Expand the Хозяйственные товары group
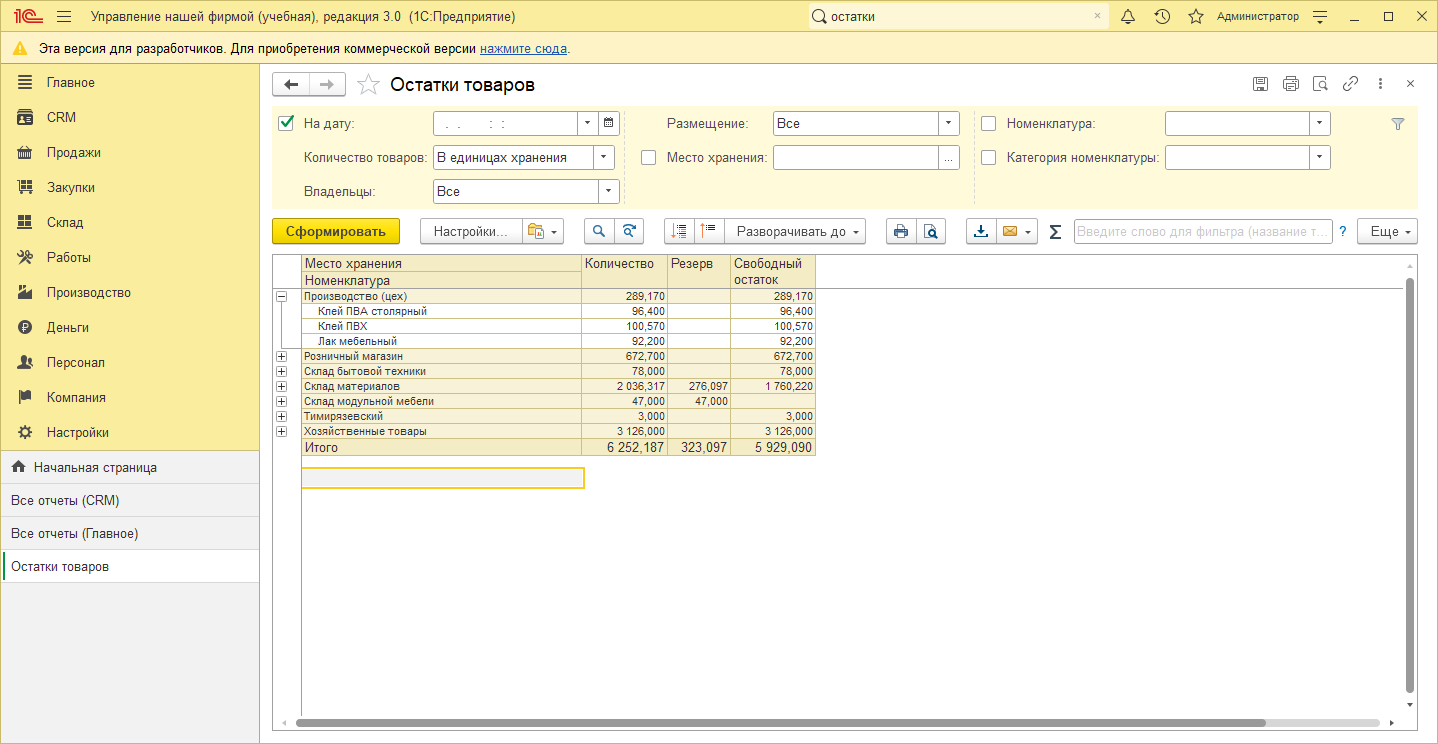Image resolution: width=1438 pixels, height=744 pixels. (281, 431)
